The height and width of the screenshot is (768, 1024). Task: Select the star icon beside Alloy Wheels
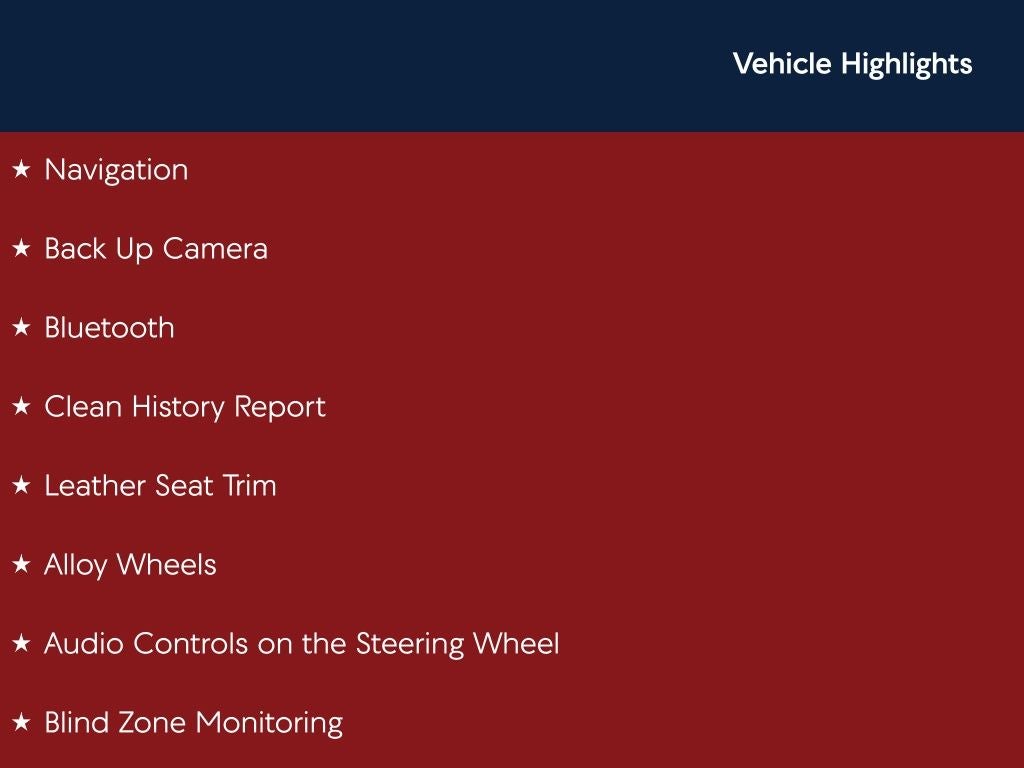[x=21, y=565]
